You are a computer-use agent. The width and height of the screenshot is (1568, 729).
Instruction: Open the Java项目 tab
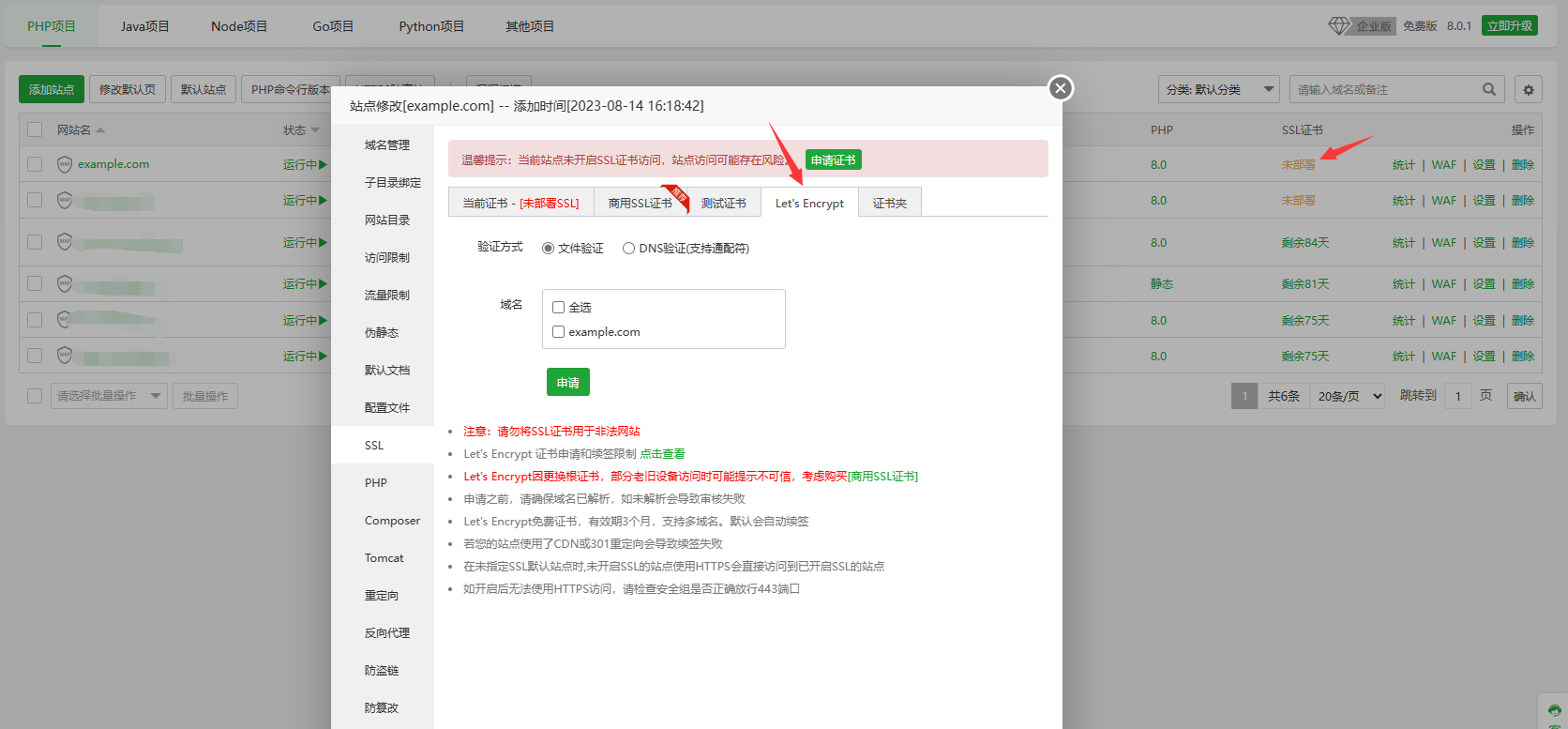point(144,26)
